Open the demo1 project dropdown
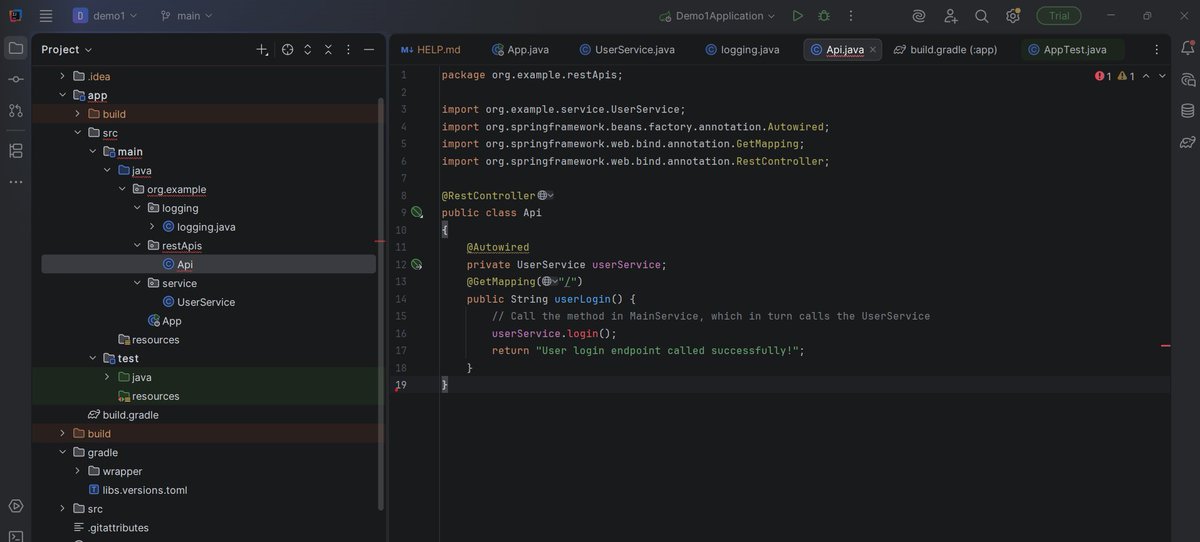Screen dimensions: 1200x542 (x=105, y=16)
